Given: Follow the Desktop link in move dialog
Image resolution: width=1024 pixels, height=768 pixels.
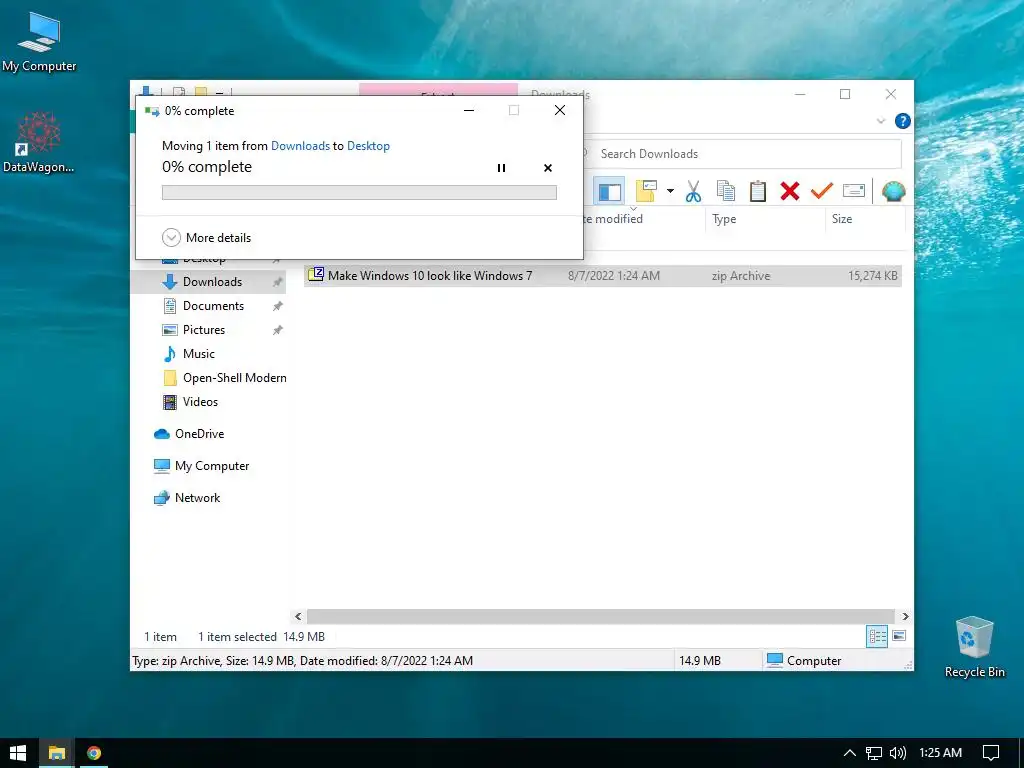Looking at the screenshot, I should [x=368, y=146].
